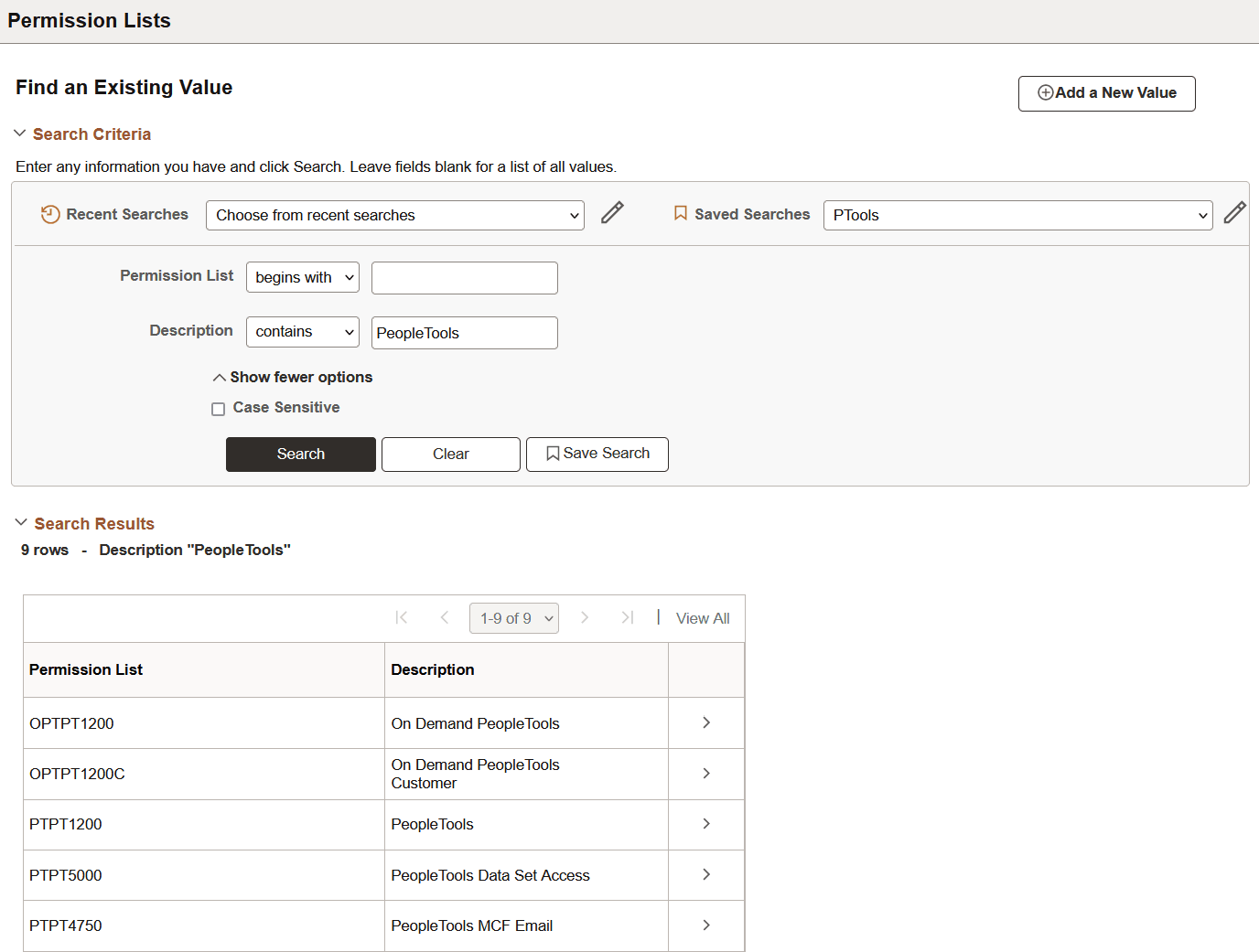Open the pencil icon beside recent searches
The width and height of the screenshot is (1259, 952).
click(x=611, y=212)
